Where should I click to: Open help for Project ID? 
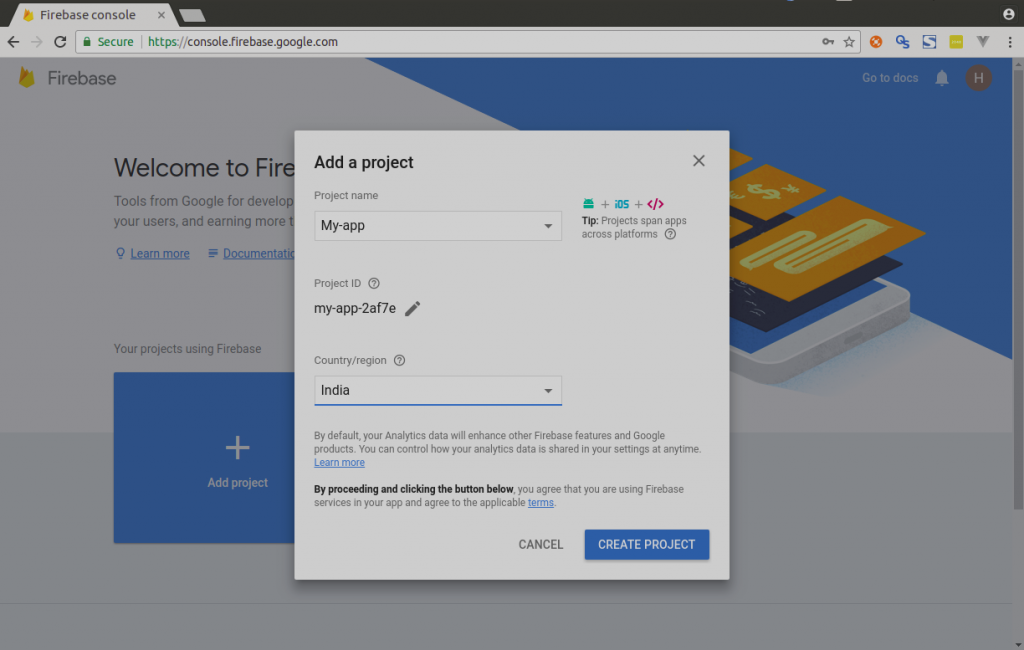tap(374, 284)
